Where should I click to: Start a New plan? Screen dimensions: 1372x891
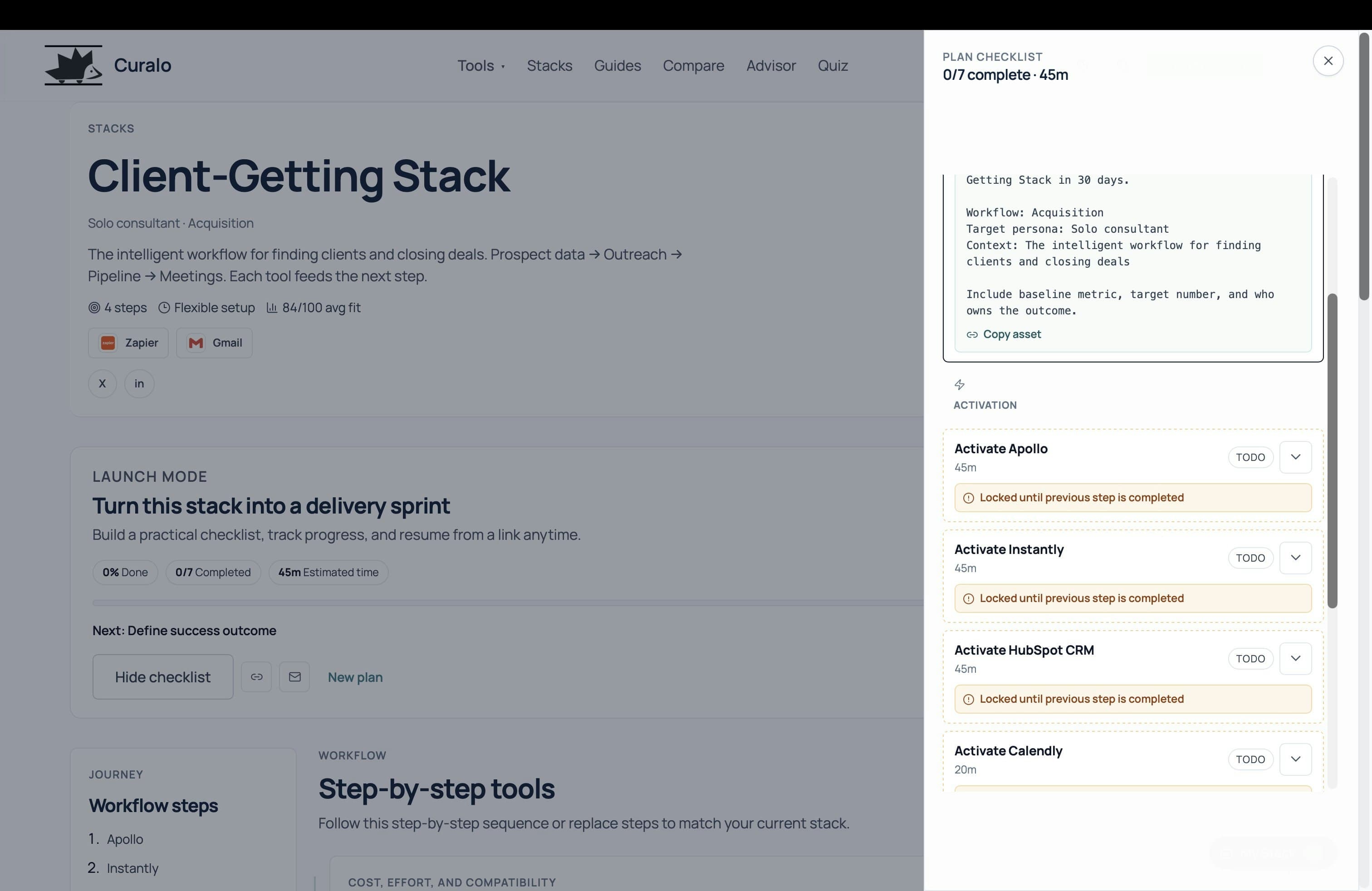[x=355, y=676]
